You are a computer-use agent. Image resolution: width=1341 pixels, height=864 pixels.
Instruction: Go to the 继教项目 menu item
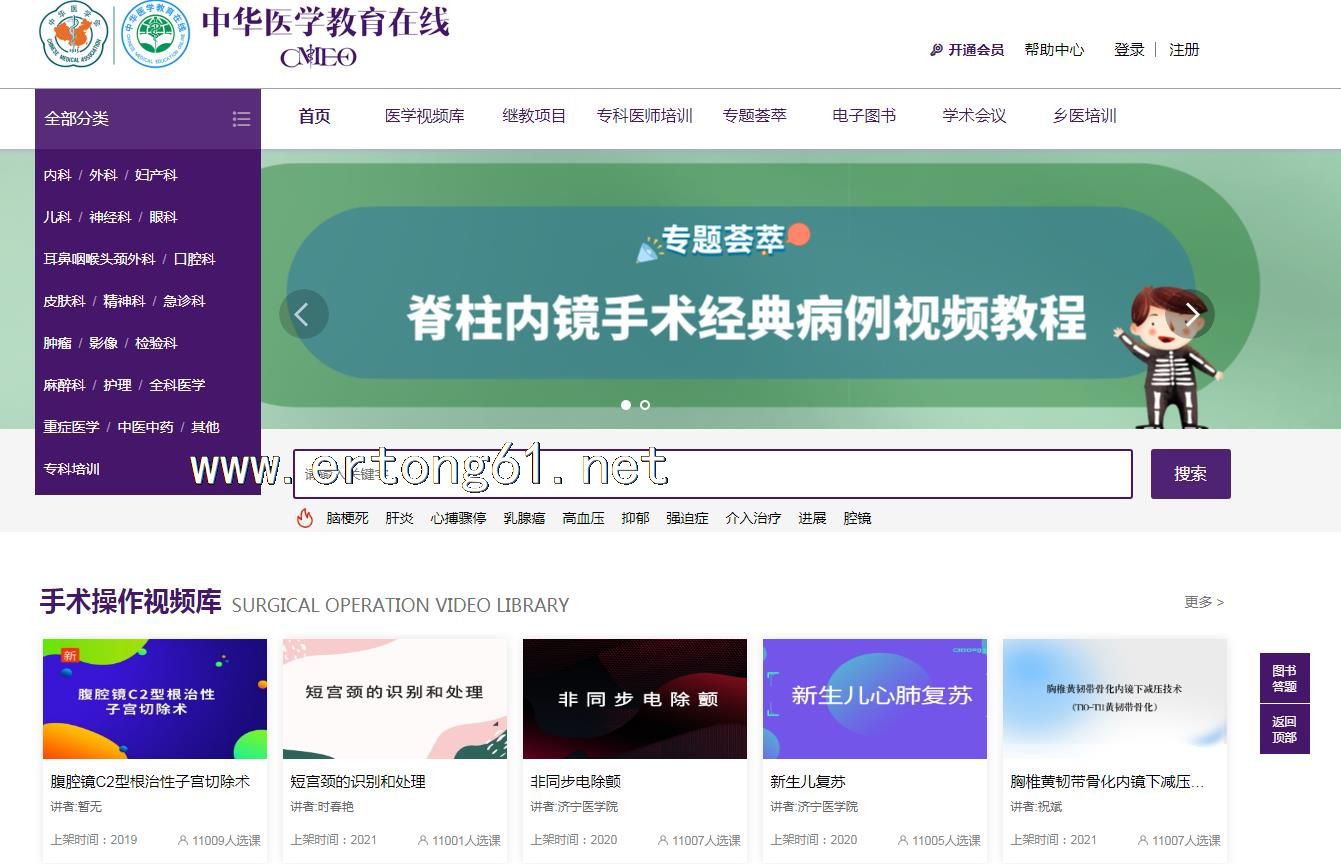[x=534, y=116]
